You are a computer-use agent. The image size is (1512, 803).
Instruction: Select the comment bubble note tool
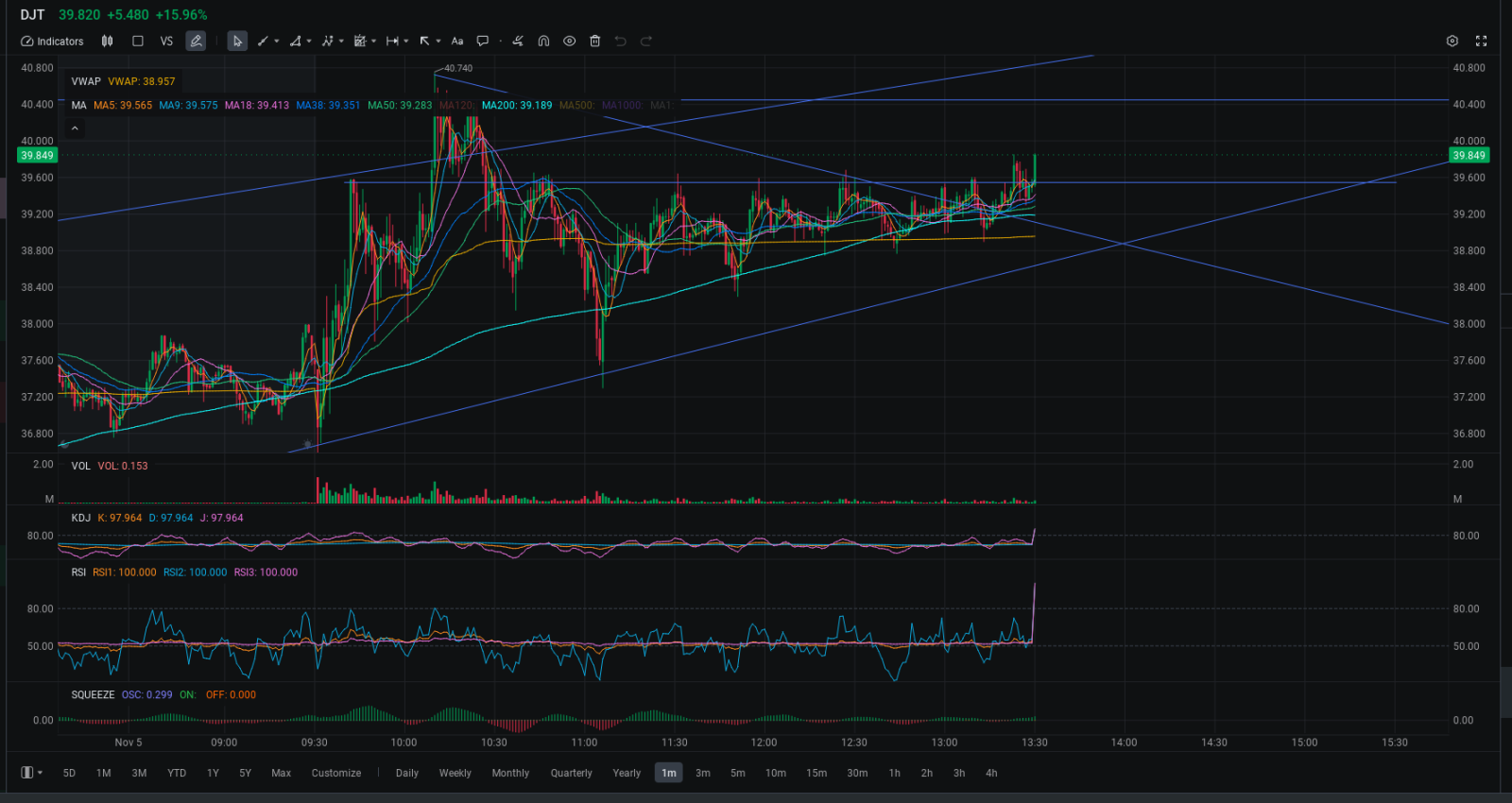(483, 42)
